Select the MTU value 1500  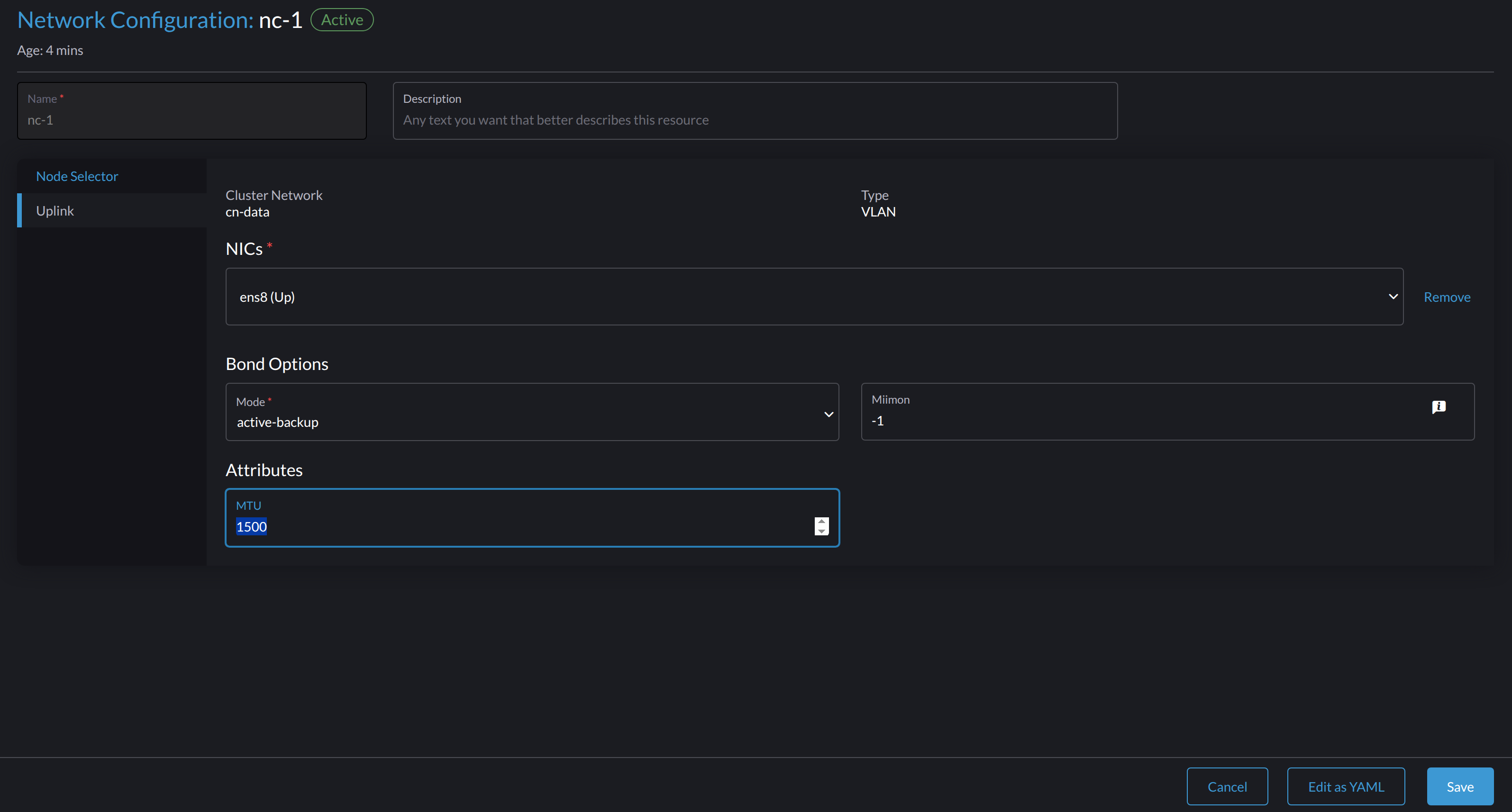coord(251,526)
